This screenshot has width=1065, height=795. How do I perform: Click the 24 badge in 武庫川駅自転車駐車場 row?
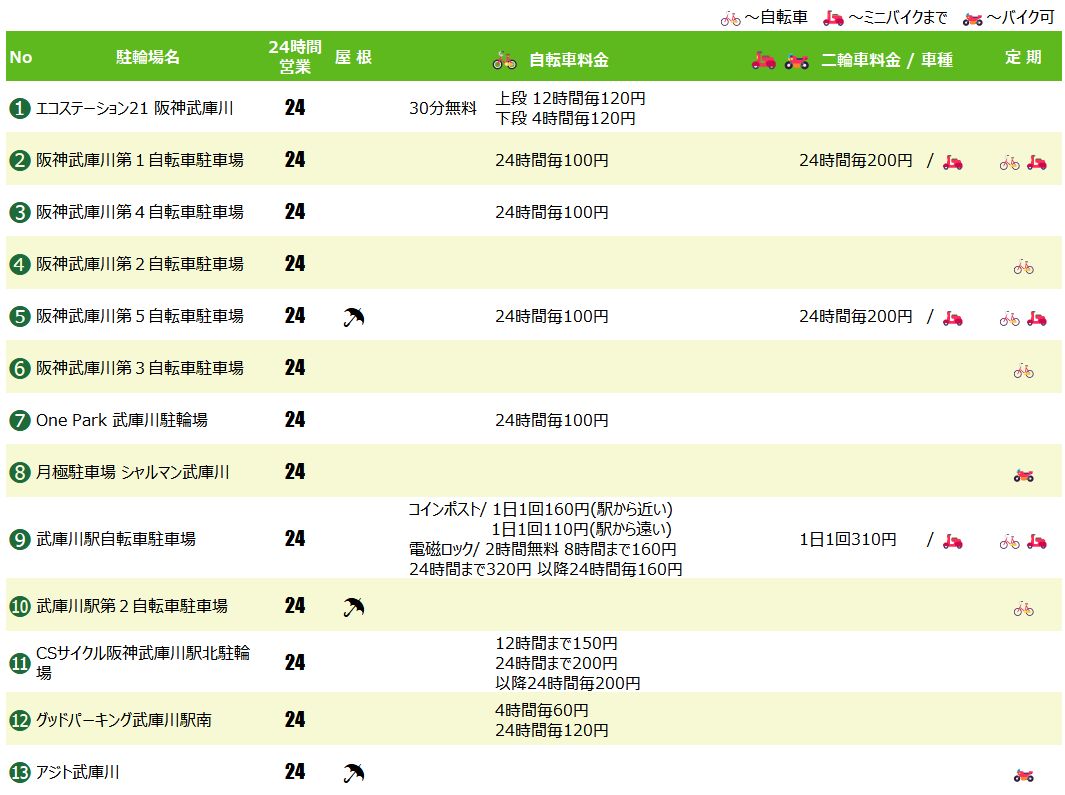pyautogui.click(x=295, y=539)
